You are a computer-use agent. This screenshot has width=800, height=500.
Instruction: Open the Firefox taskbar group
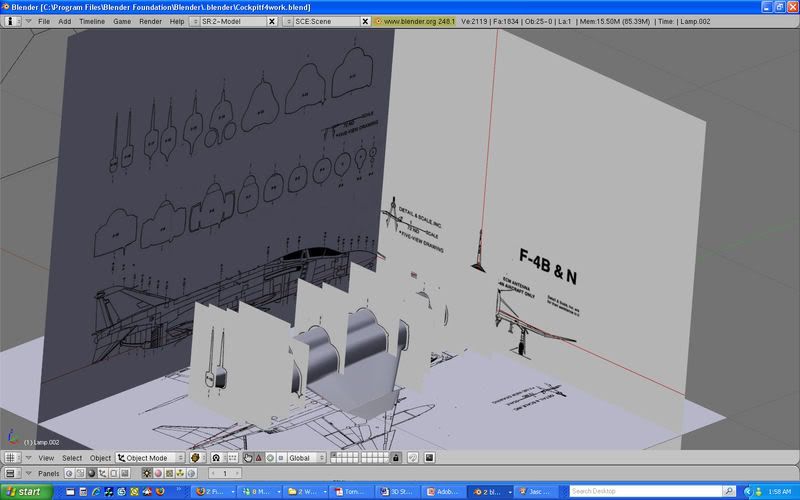click(x=213, y=492)
